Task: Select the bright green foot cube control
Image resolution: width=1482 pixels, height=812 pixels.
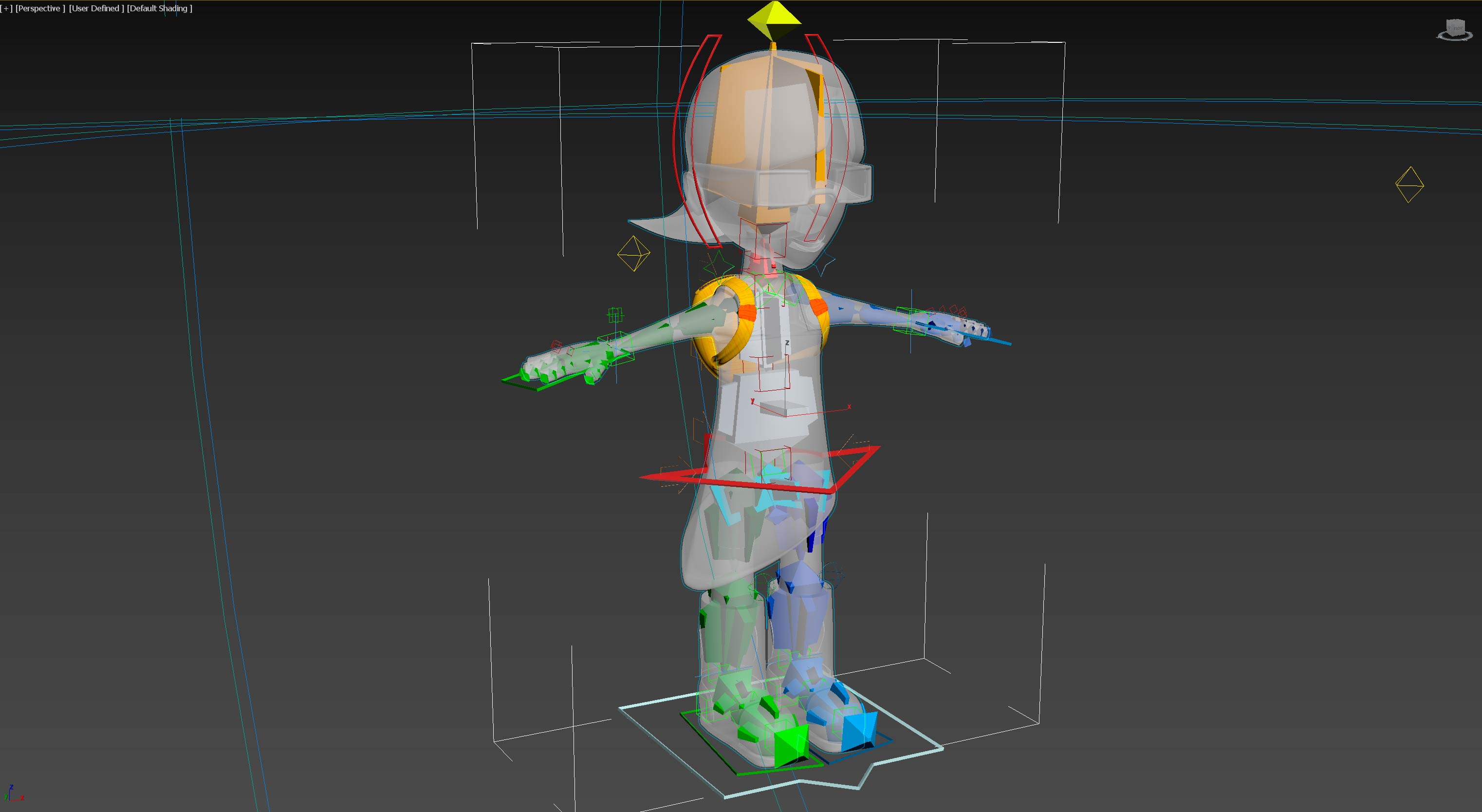Action: point(789,745)
